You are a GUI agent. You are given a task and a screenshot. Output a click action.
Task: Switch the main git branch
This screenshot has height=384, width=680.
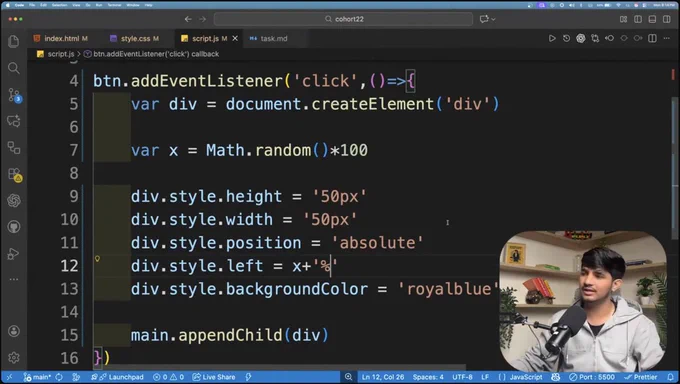[37, 377]
